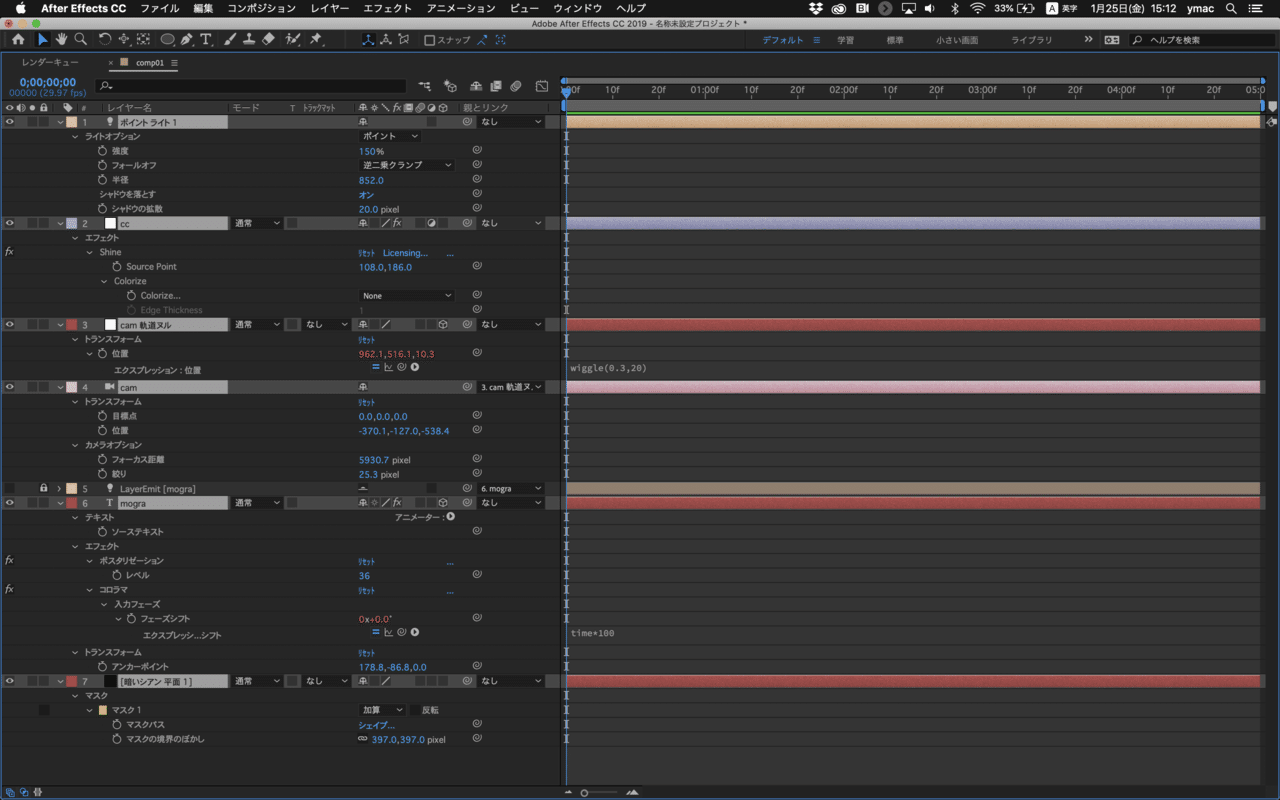This screenshot has height=800, width=1280.
Task: Open the ポイント light type dropdown
Action: 390,136
